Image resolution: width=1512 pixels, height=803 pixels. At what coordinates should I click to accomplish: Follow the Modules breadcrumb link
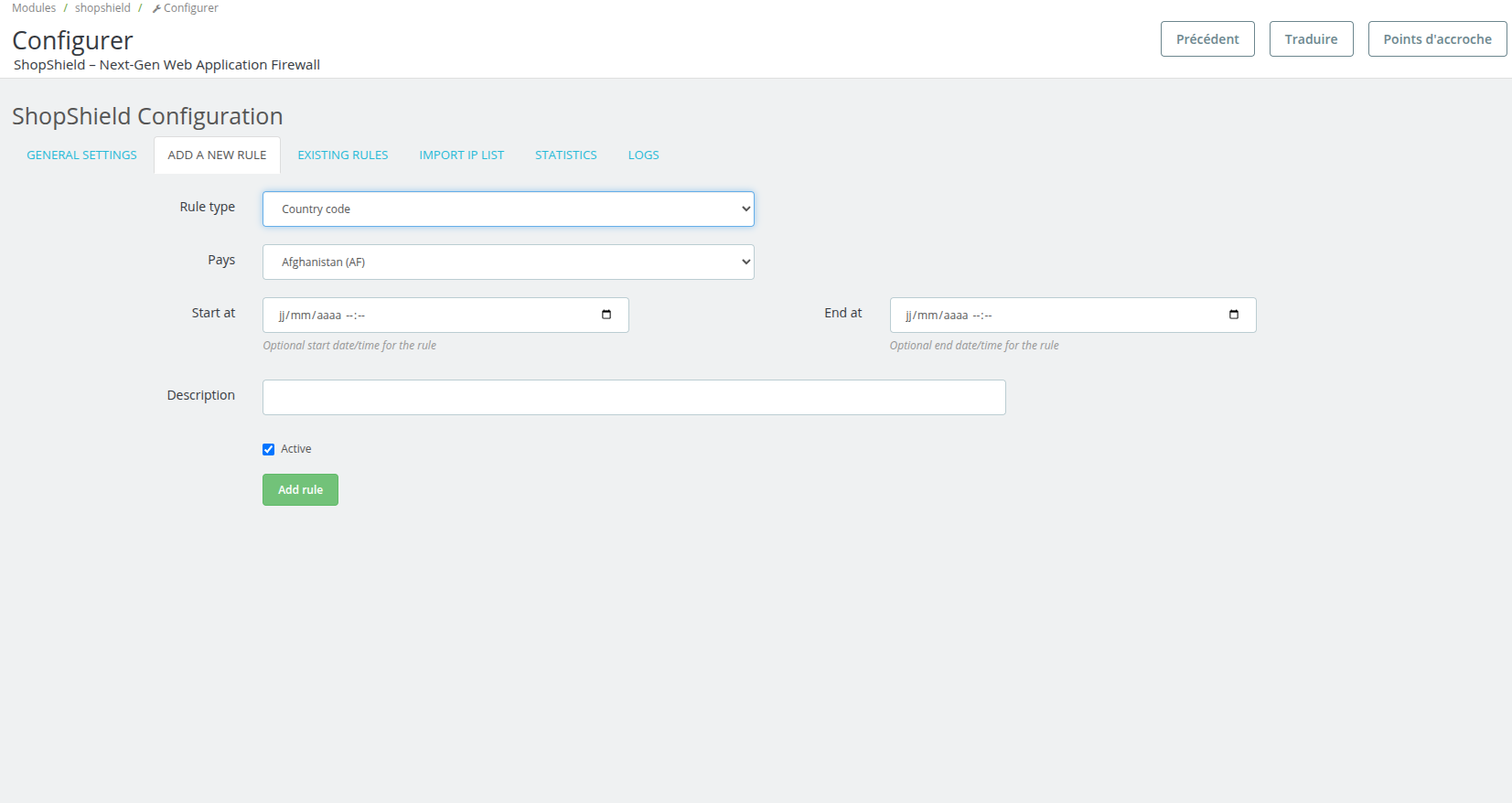tap(34, 8)
